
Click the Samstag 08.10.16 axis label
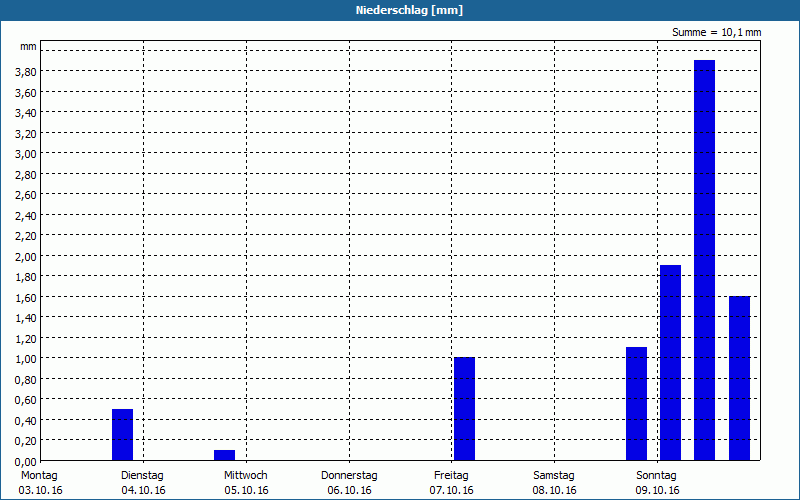pos(554,483)
